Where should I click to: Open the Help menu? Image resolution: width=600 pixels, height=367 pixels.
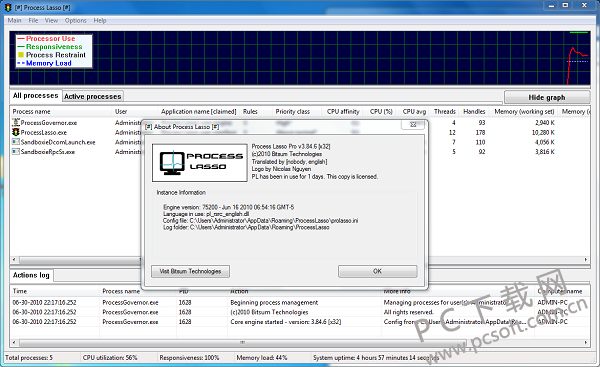click(x=100, y=21)
